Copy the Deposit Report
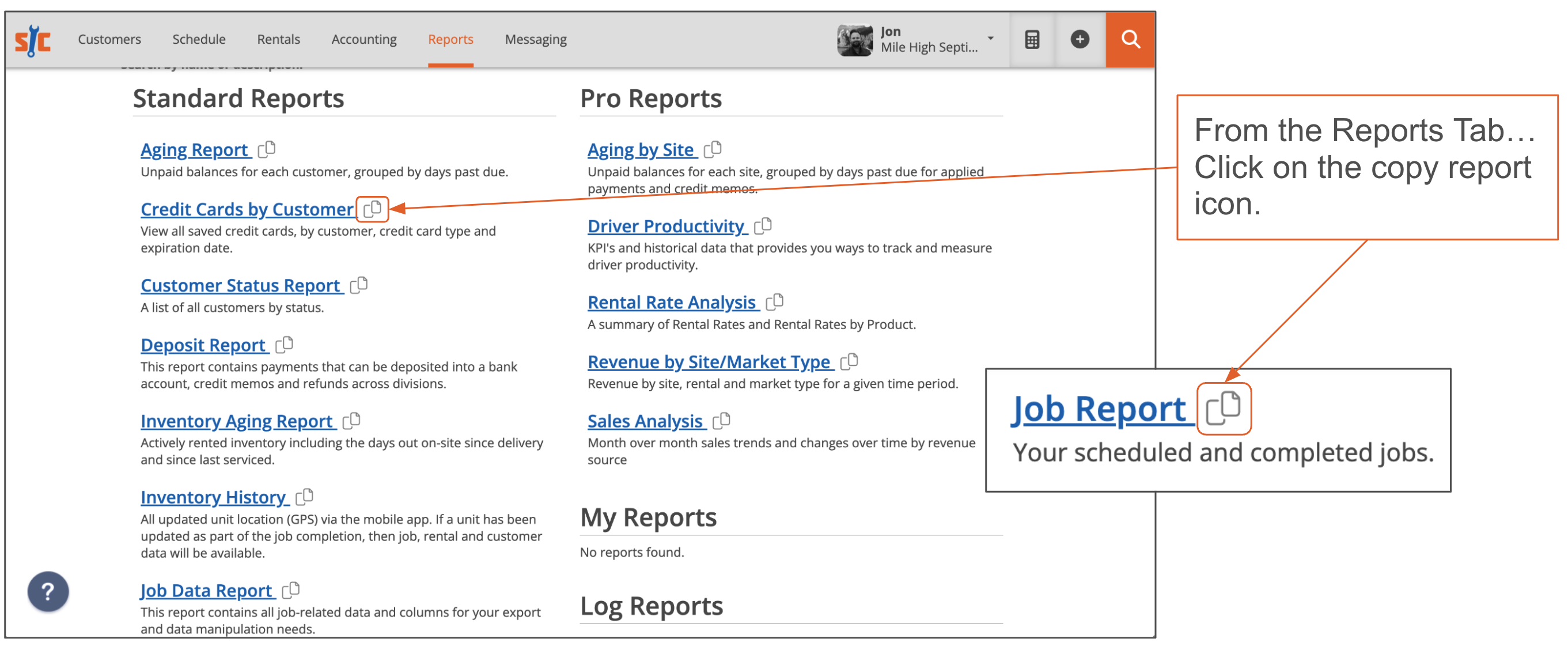Image resolution: width=1568 pixels, height=650 pixels. pos(284,344)
